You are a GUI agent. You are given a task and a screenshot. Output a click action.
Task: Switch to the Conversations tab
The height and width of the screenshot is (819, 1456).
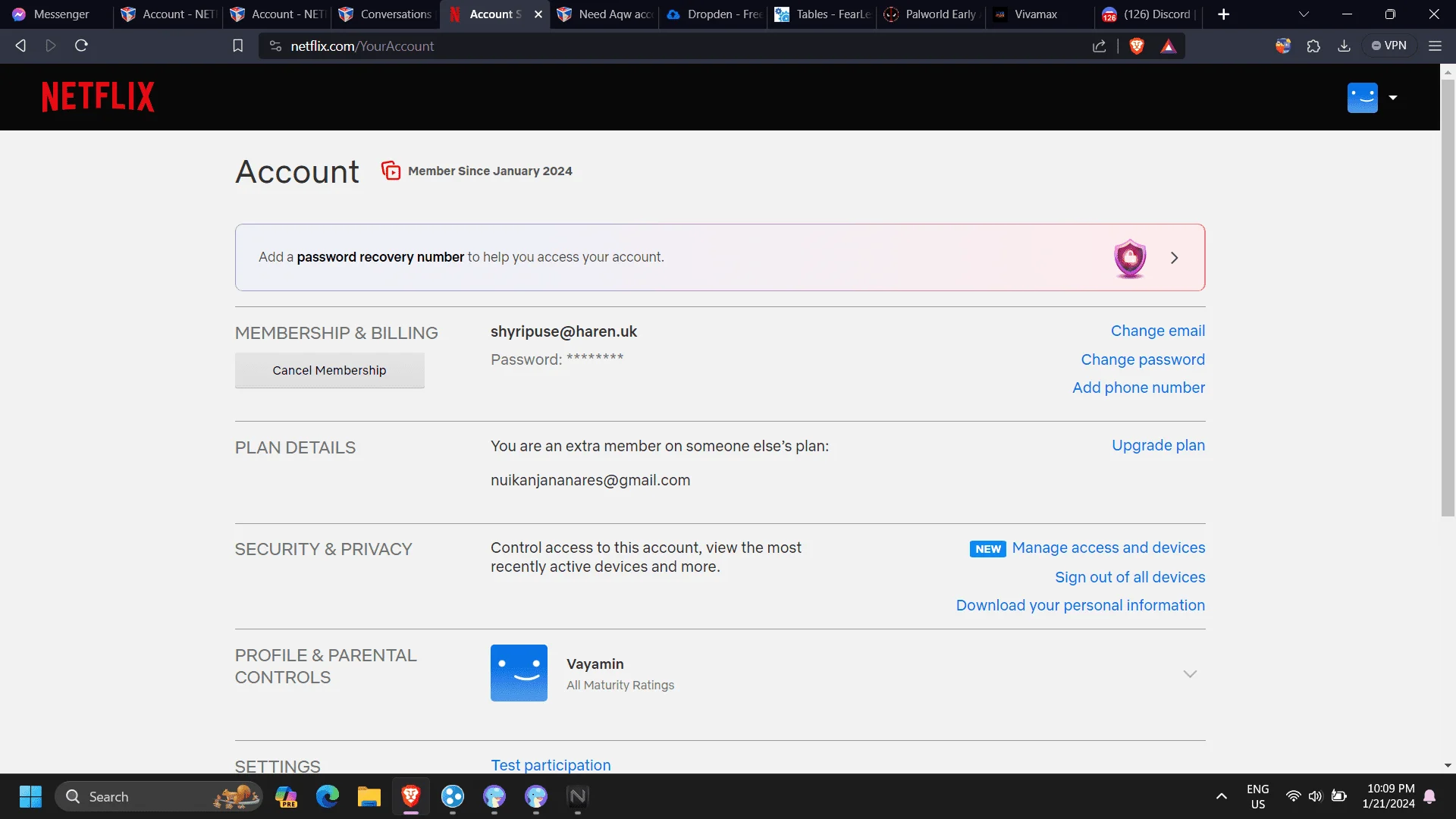(385, 14)
